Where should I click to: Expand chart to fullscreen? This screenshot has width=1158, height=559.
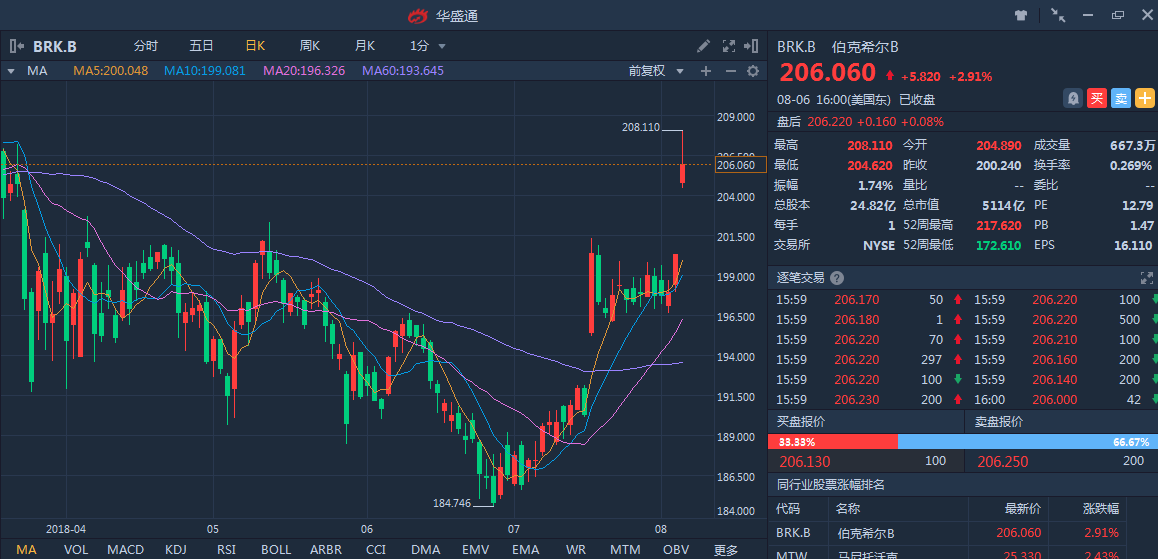click(728, 47)
